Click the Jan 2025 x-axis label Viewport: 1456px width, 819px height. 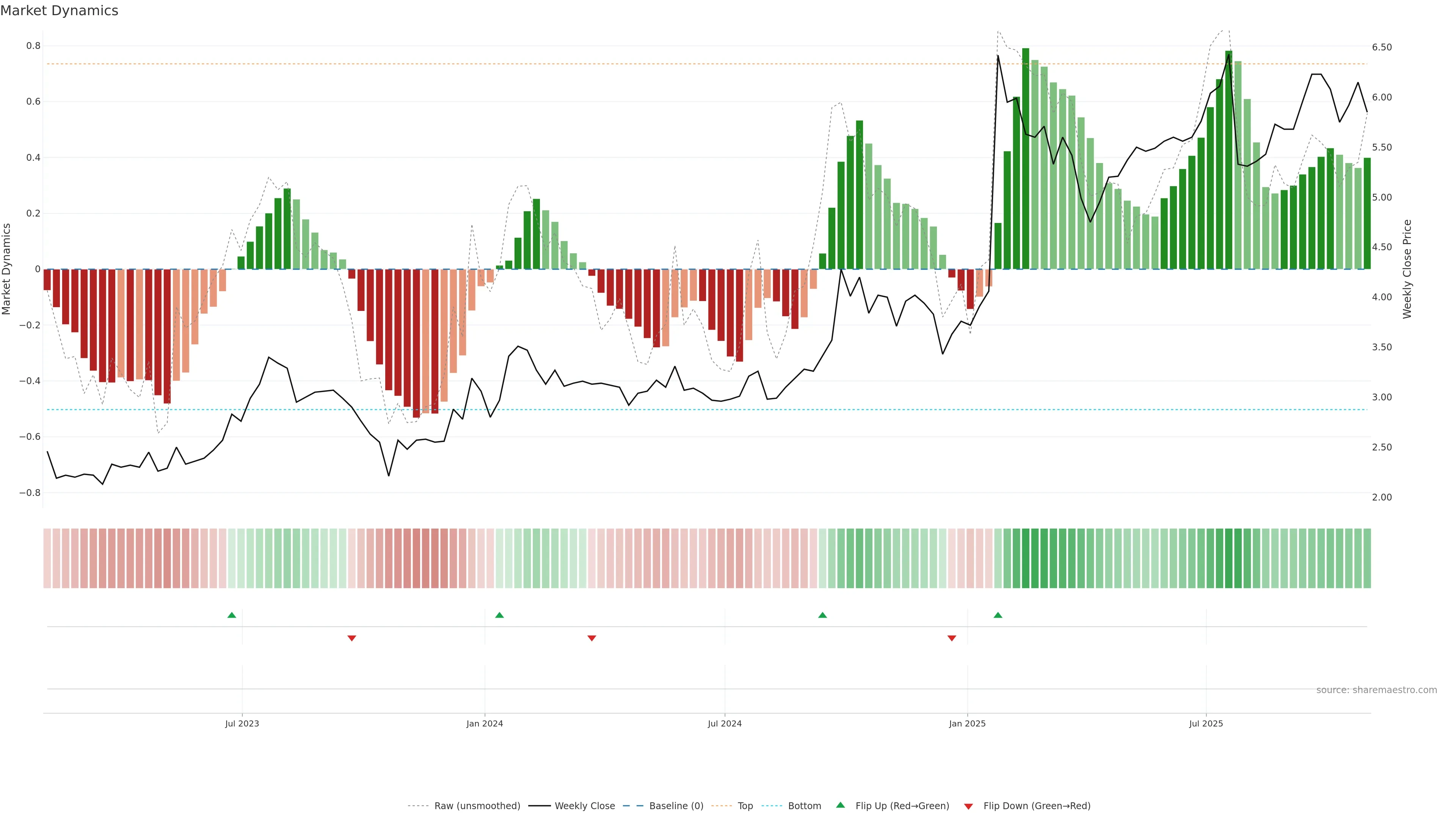[x=967, y=723]
